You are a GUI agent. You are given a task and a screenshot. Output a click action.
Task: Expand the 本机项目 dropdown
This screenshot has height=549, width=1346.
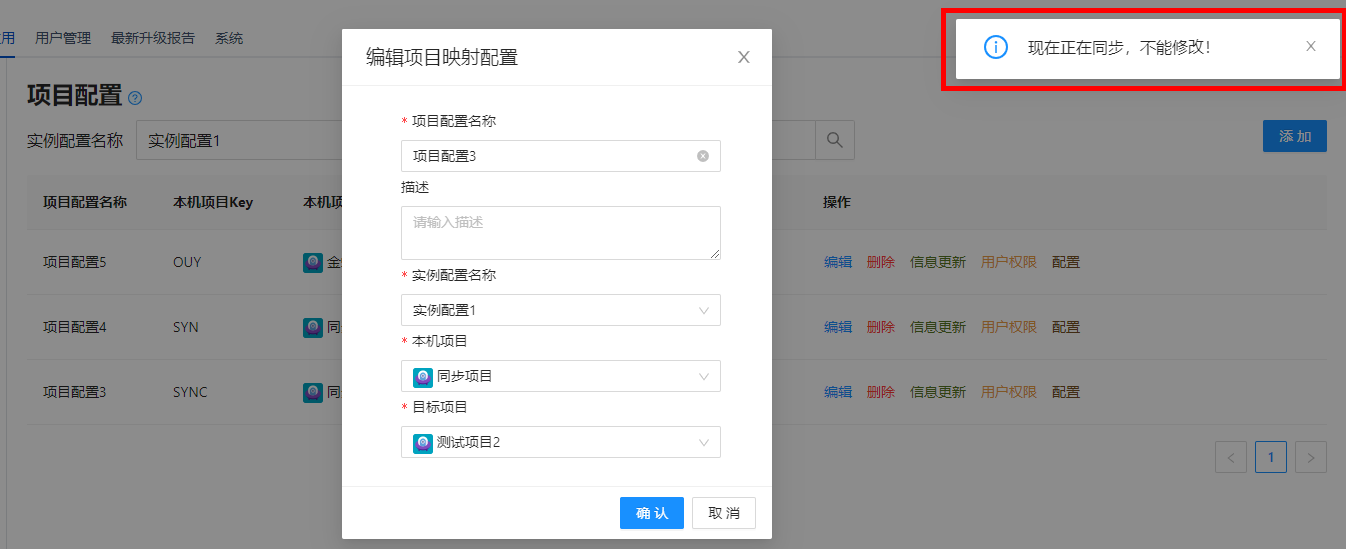[x=560, y=377]
